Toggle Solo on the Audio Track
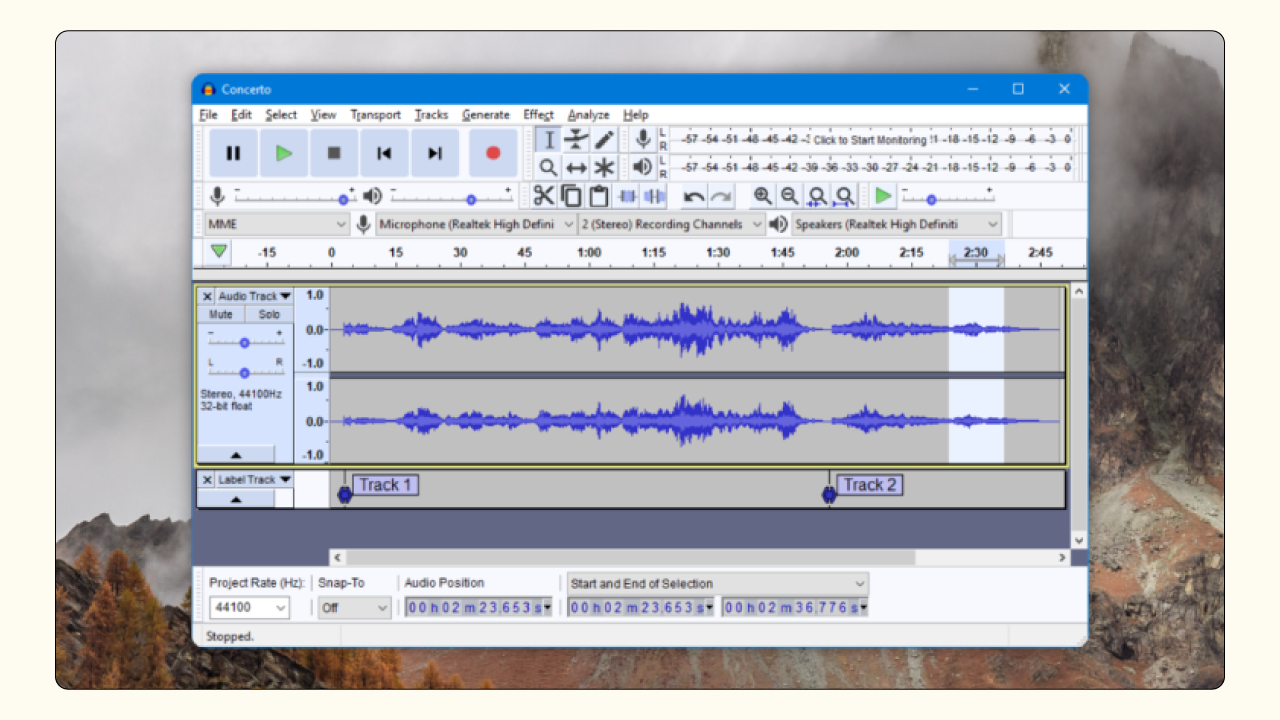 pos(269,314)
